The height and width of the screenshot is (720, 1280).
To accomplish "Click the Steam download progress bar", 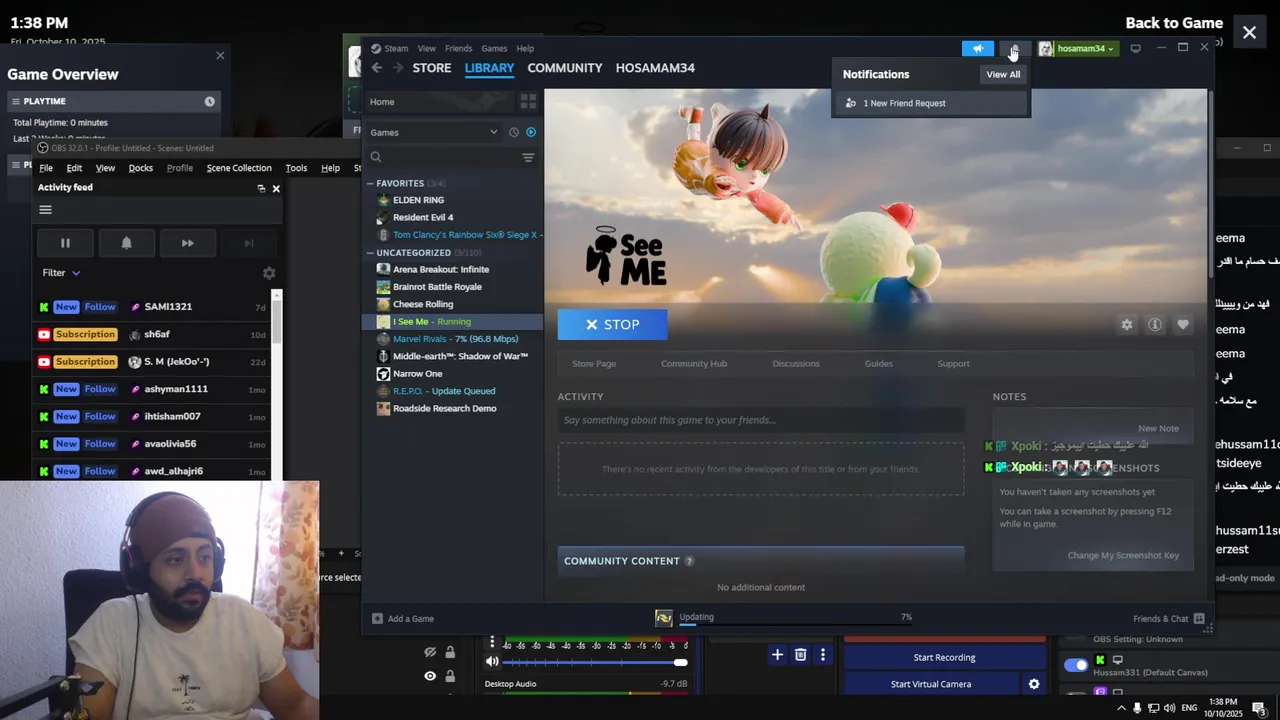I will pyautogui.click(x=796, y=625).
